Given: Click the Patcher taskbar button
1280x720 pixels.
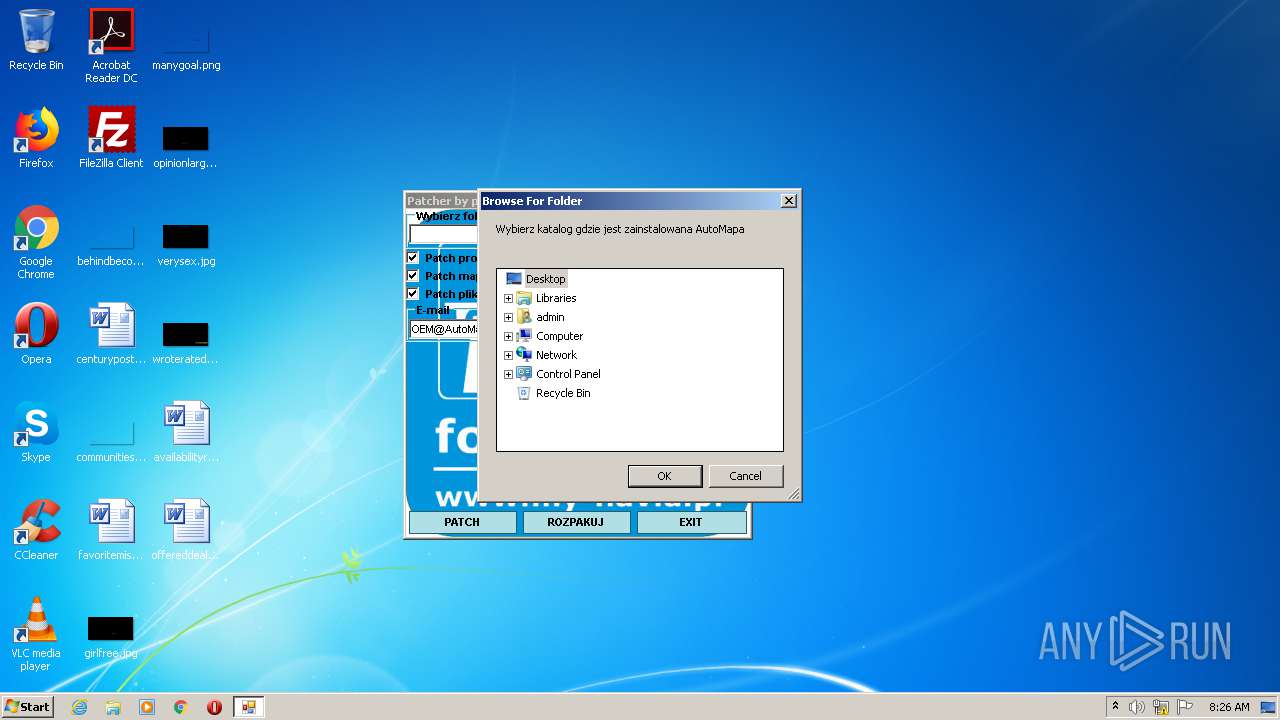Looking at the screenshot, I should tap(248, 707).
